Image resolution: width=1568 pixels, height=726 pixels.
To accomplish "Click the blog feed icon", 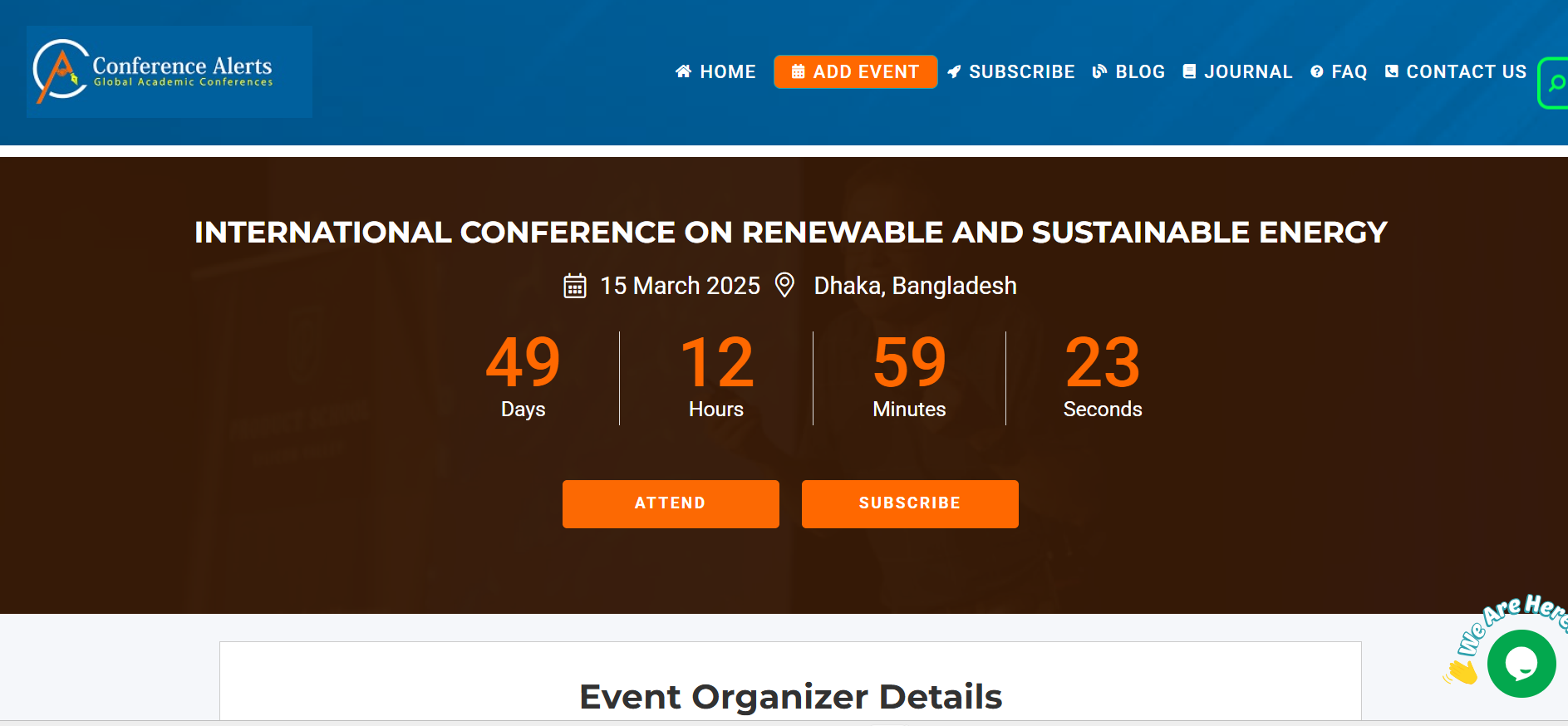I will (1099, 71).
